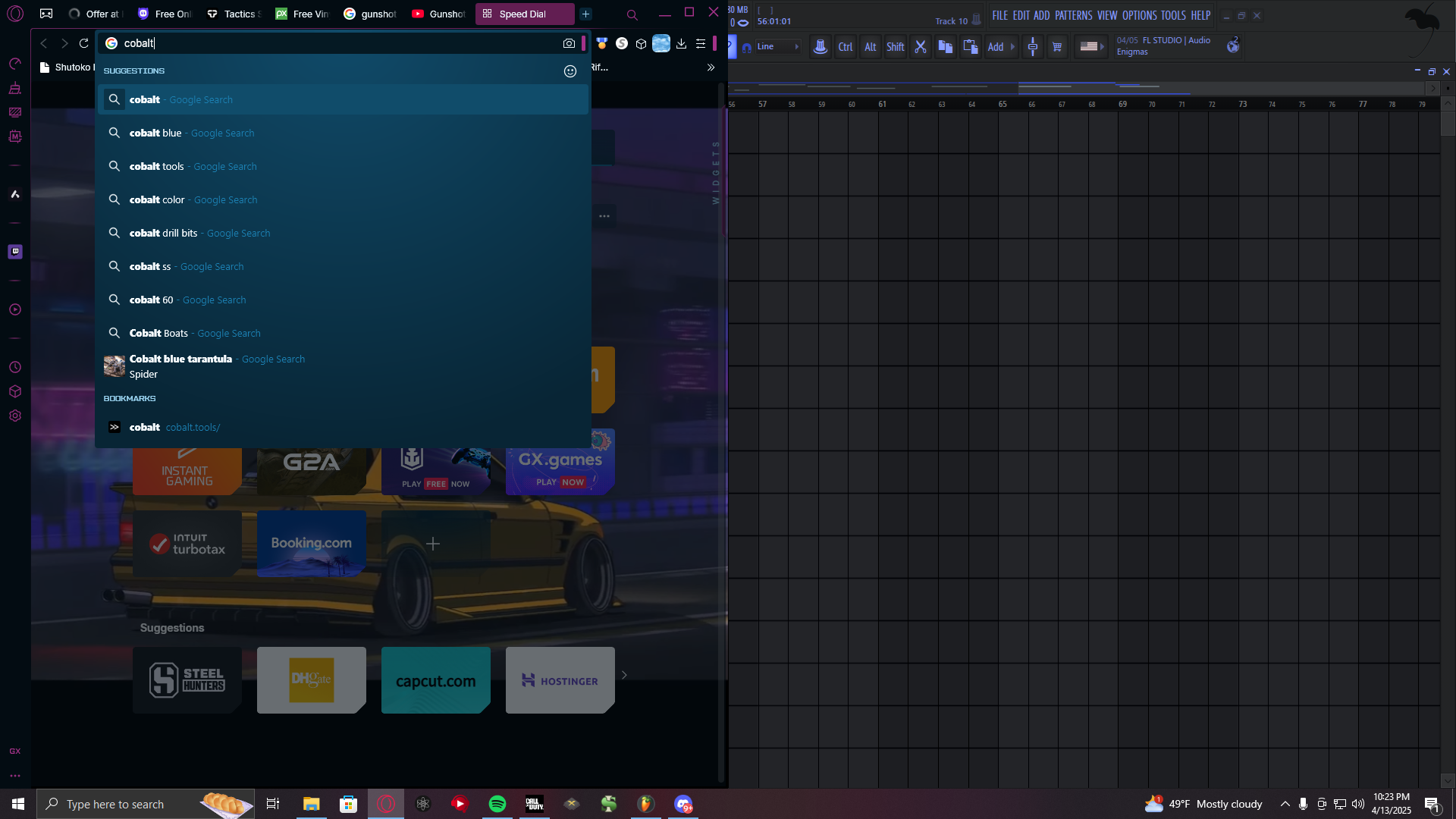
Task: Launch Spotify from the taskbar
Action: (x=497, y=804)
